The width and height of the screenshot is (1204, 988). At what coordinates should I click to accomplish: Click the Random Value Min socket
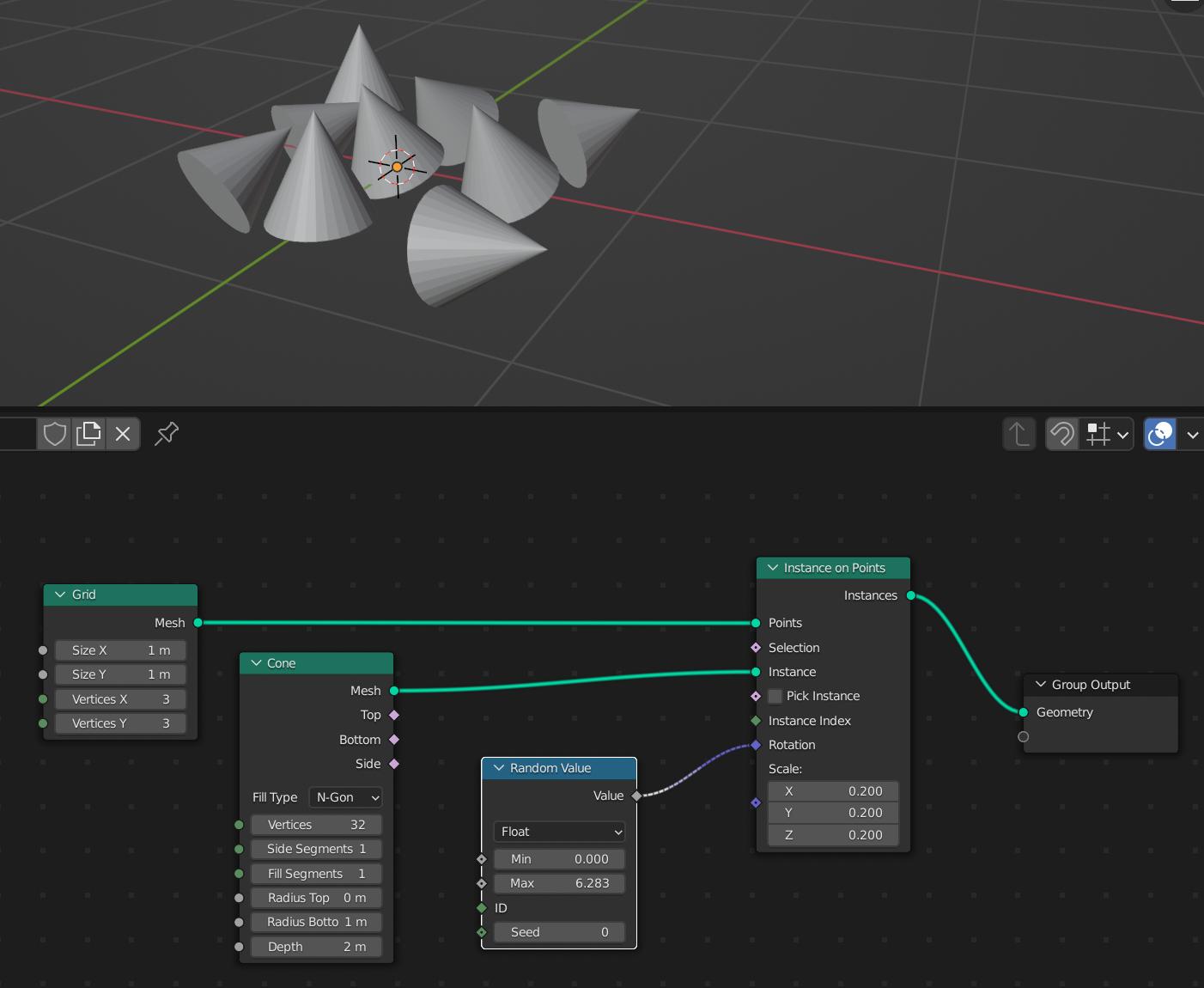(x=482, y=859)
